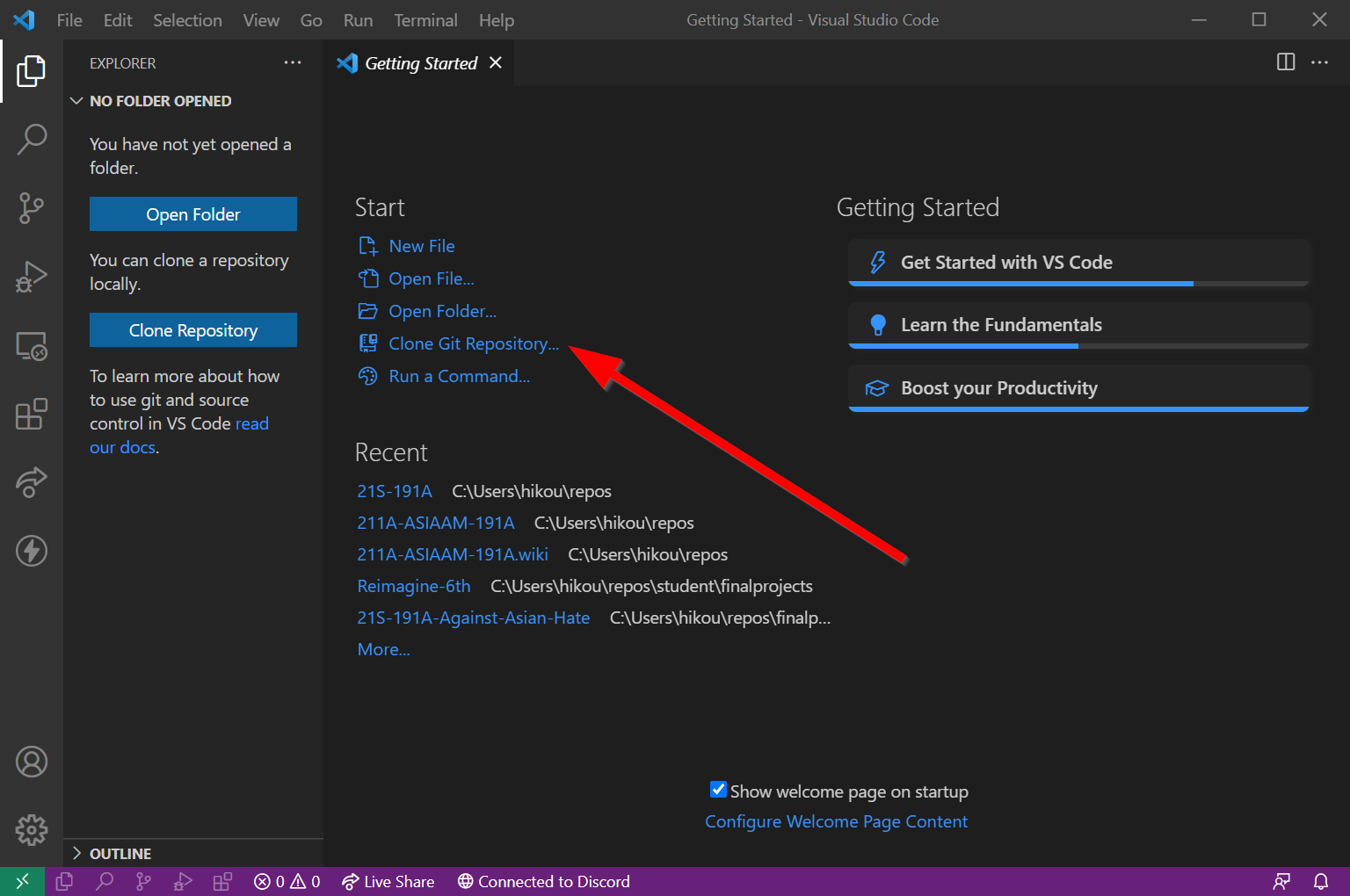Open the Accounts icon in activity bar
The width and height of the screenshot is (1350, 896).
coord(32,762)
